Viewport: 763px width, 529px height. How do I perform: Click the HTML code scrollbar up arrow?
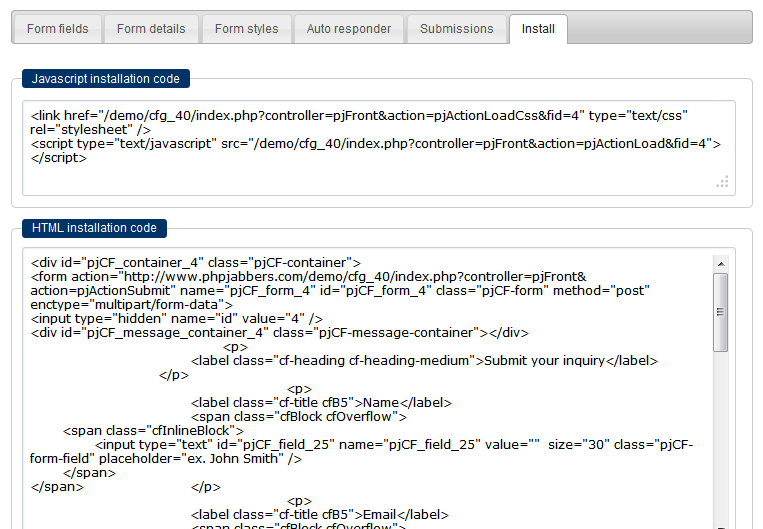(721, 264)
